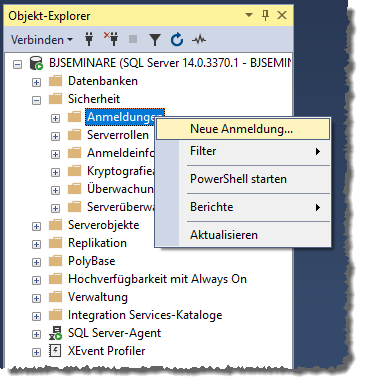Select Hochverfügbarkeit mit Always On
365x384 pixels.
[157, 279]
